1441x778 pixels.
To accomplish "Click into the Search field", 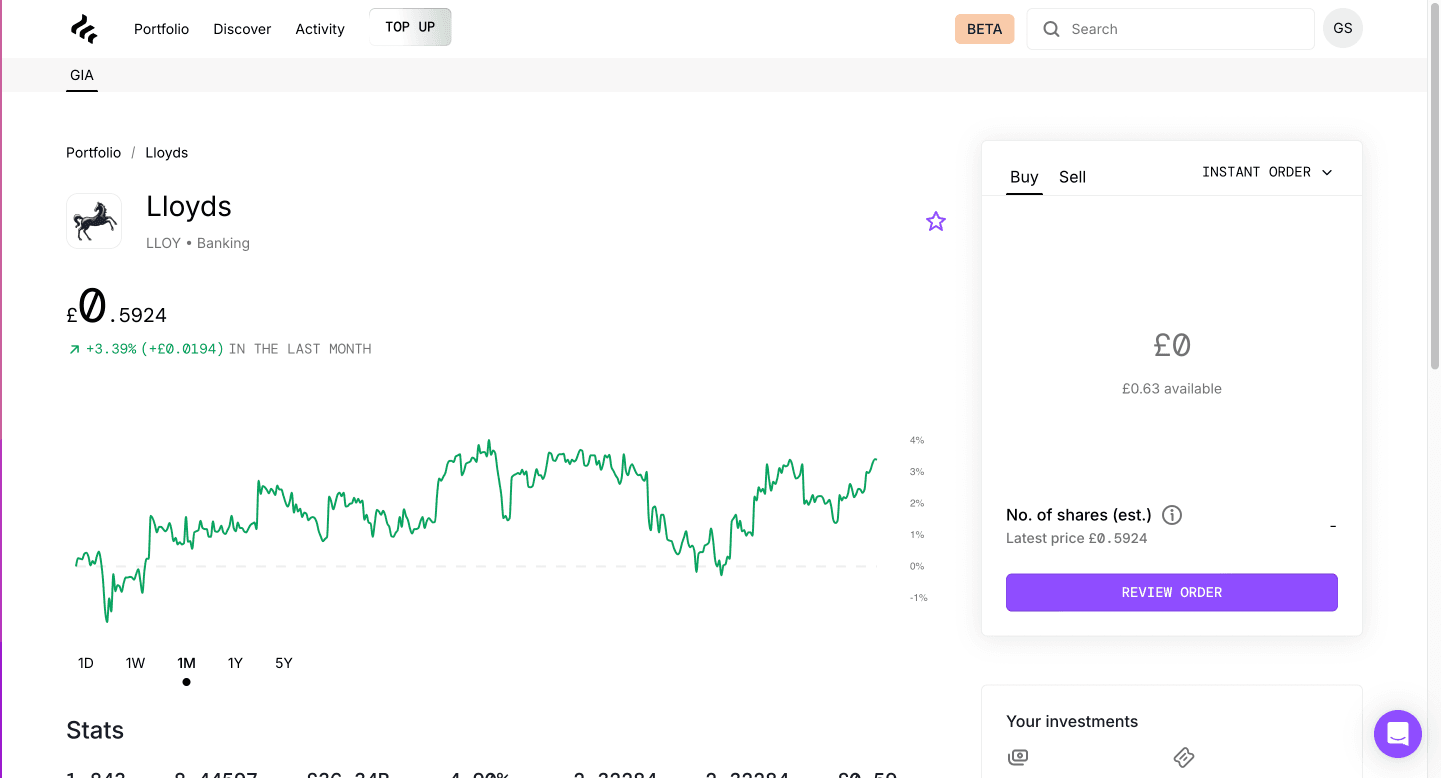I will [x=1180, y=29].
